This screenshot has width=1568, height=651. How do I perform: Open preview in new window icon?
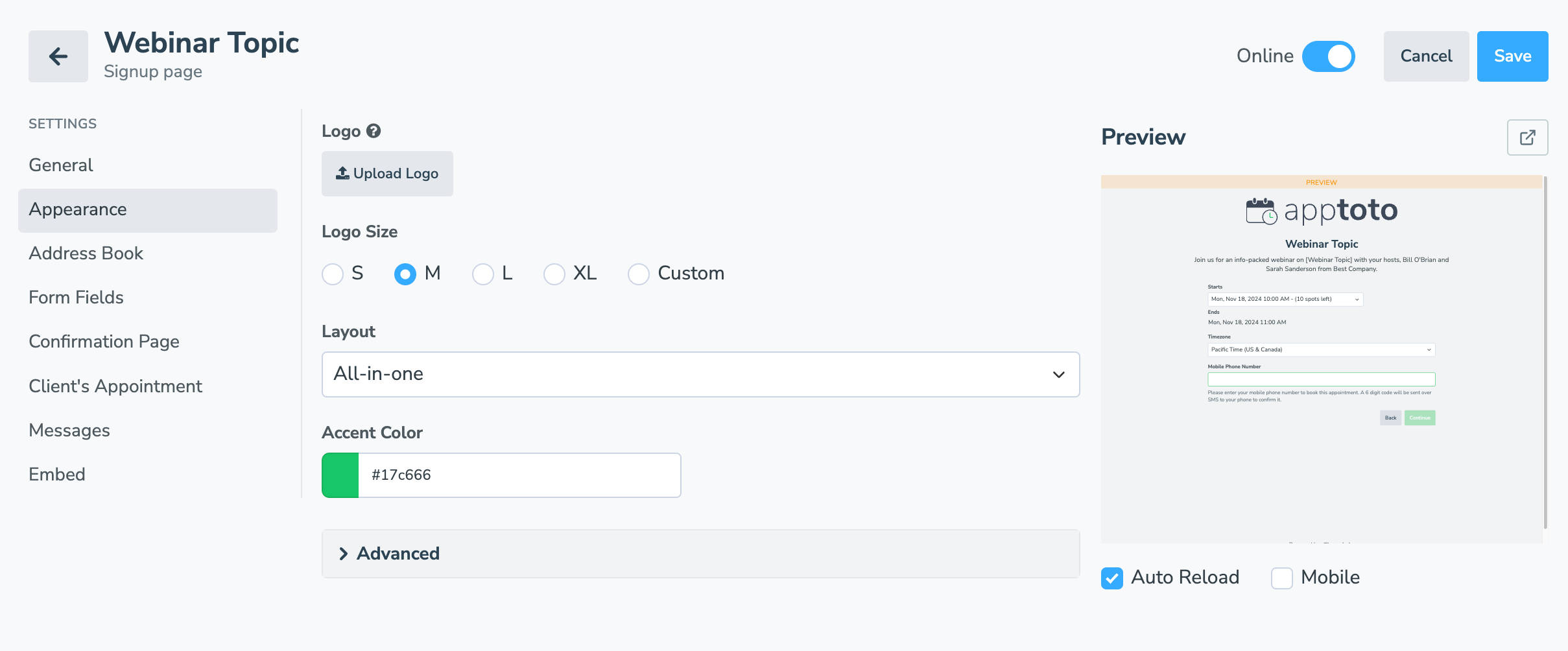point(1527,137)
